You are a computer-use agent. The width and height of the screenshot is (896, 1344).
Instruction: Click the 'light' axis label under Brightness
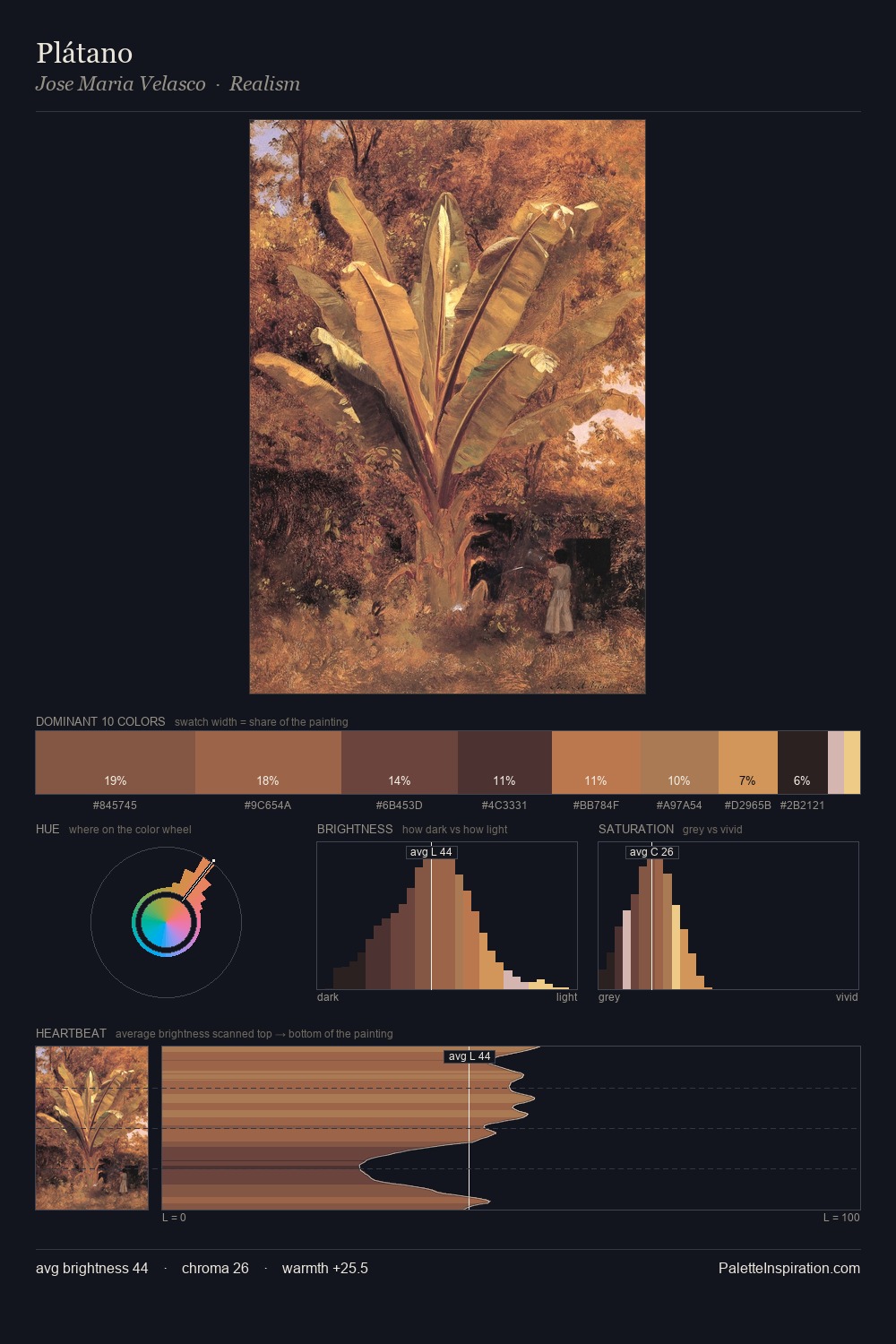[x=567, y=997]
